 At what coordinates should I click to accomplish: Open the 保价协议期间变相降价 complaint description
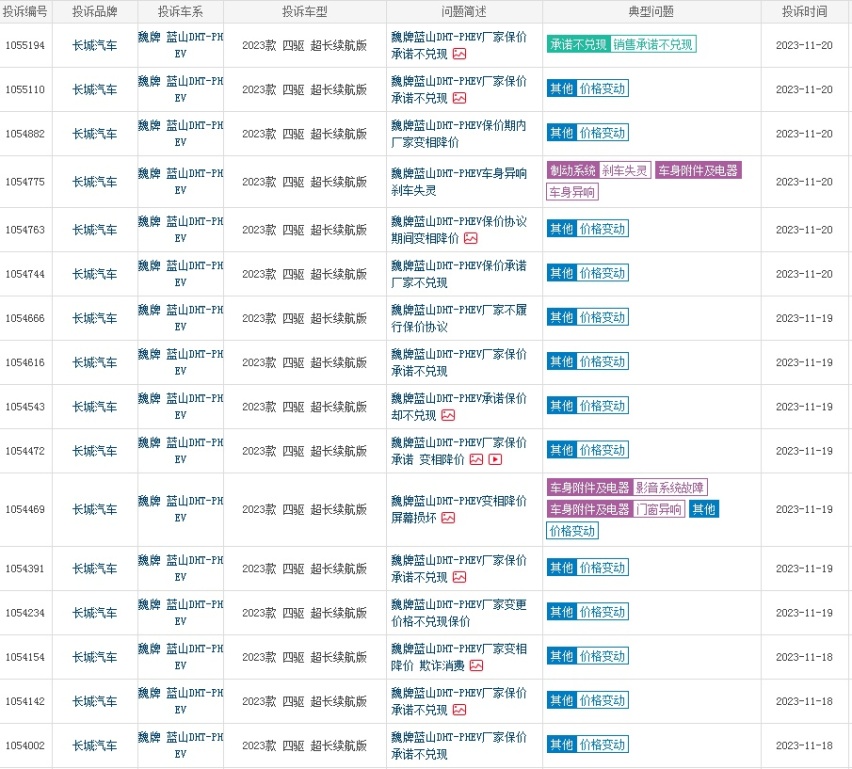point(459,230)
